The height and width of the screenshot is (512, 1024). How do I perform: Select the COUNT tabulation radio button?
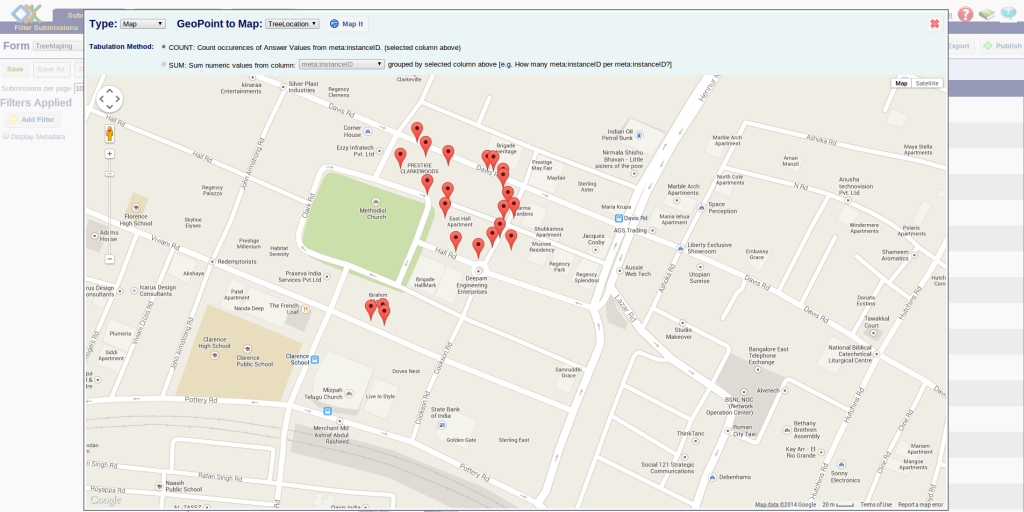click(x=163, y=47)
